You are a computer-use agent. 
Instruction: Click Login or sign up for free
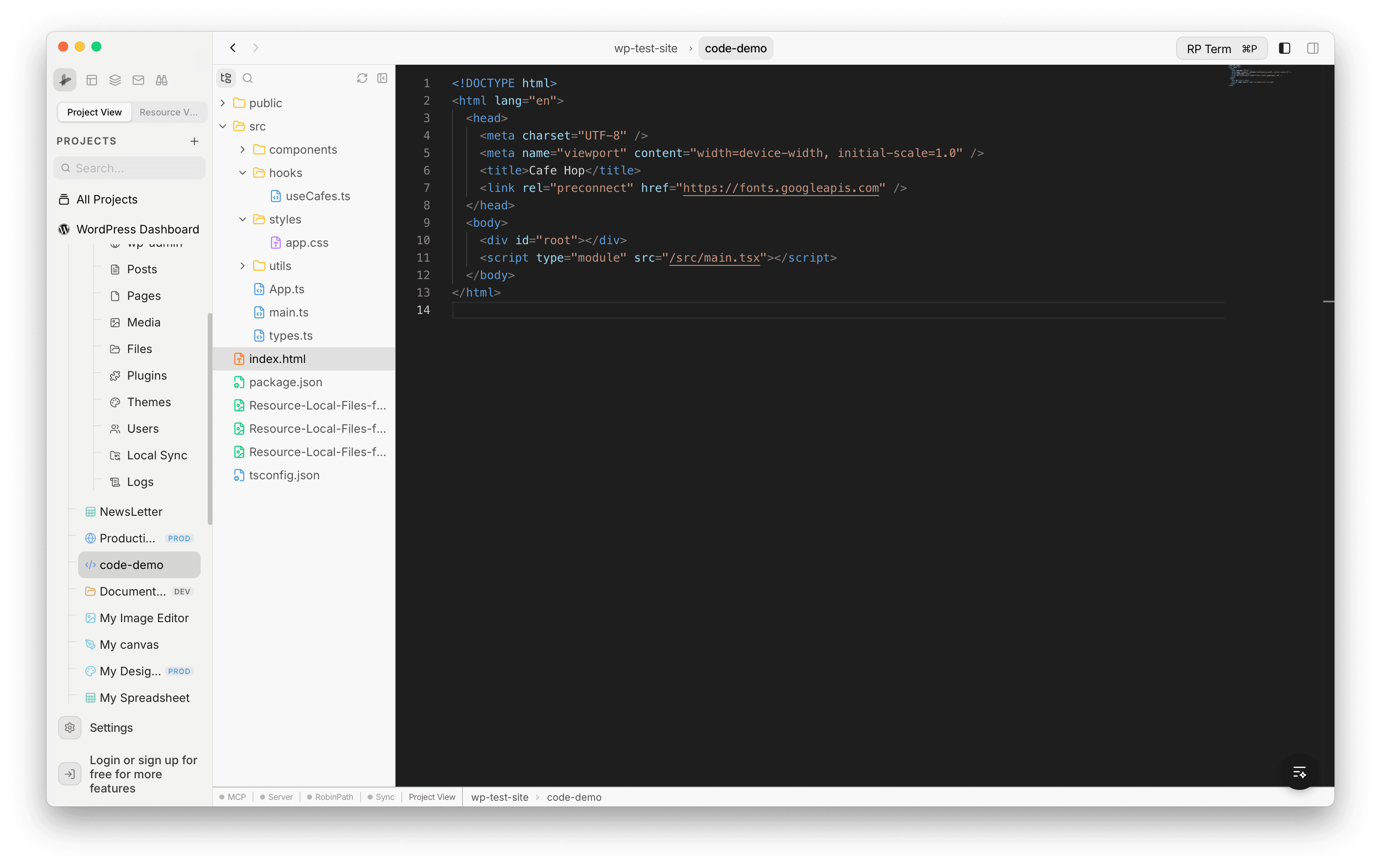143,773
